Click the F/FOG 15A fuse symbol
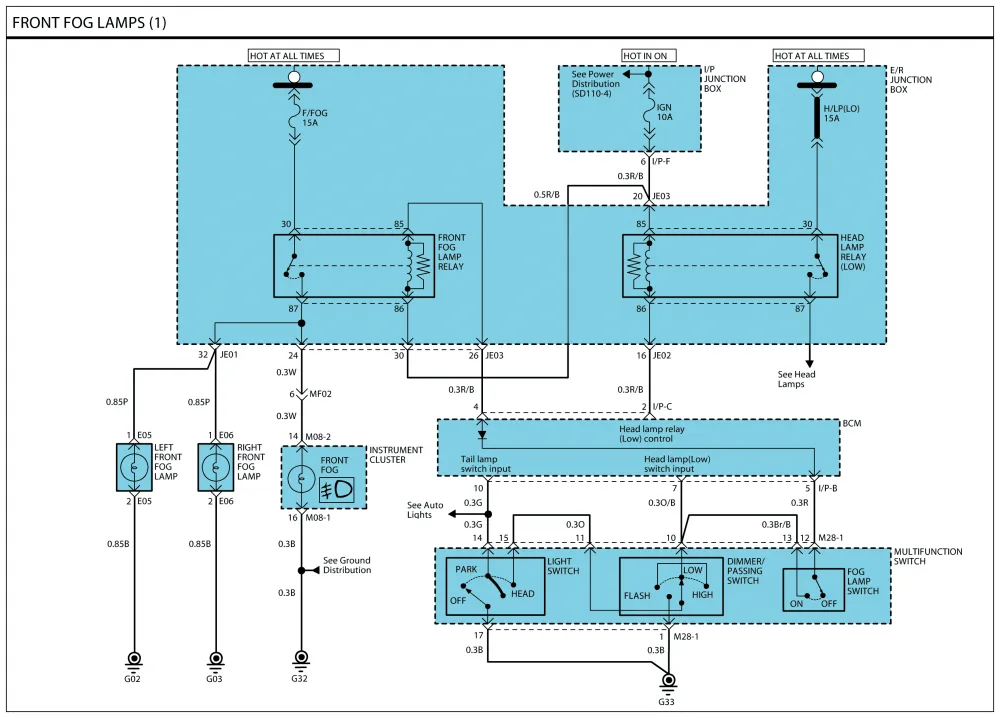This screenshot has height=718, width=1000. (x=294, y=117)
